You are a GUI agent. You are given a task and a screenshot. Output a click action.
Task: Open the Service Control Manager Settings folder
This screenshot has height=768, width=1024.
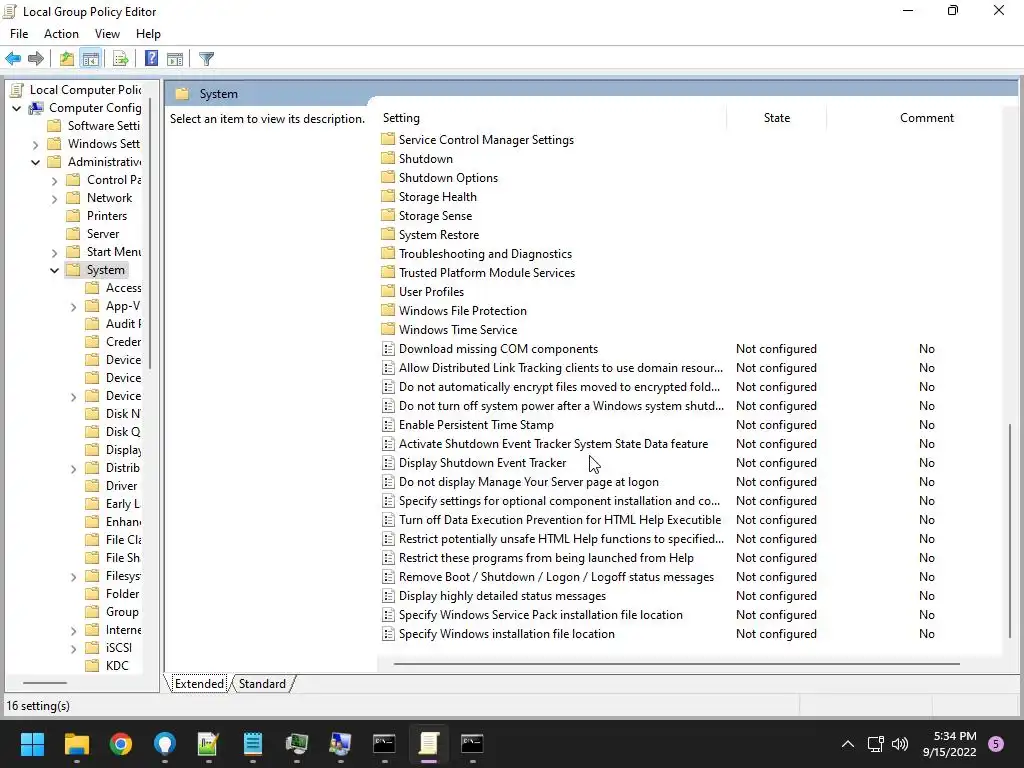486,140
